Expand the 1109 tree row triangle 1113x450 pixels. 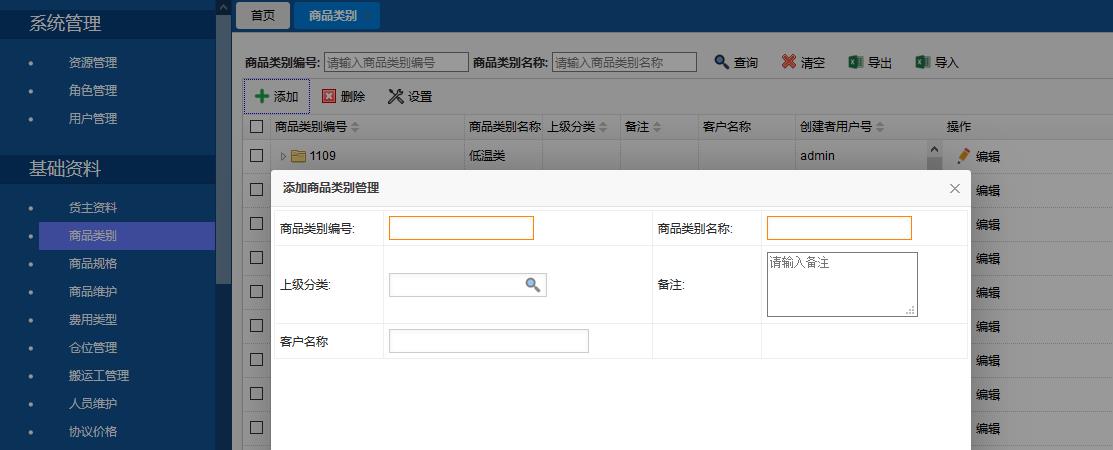(x=283, y=156)
